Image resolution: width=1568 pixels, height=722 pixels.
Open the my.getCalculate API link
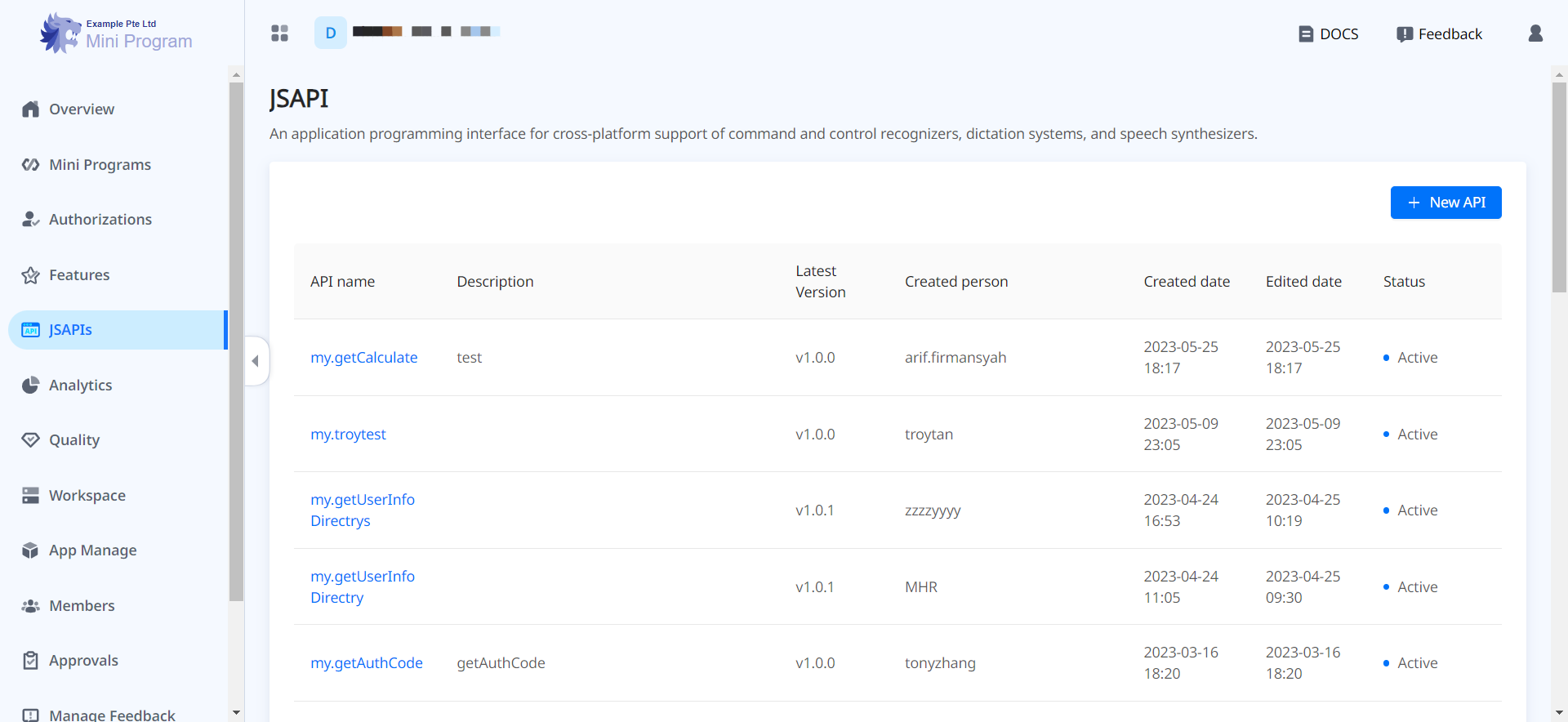click(363, 358)
